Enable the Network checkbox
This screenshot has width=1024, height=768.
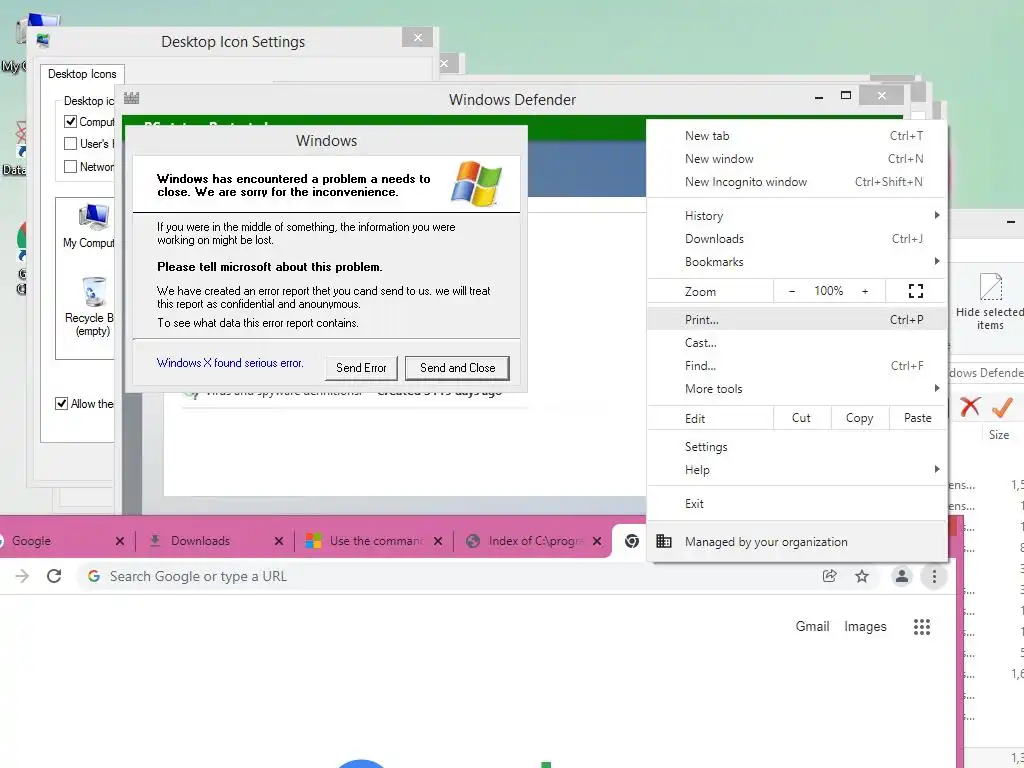click(71, 167)
